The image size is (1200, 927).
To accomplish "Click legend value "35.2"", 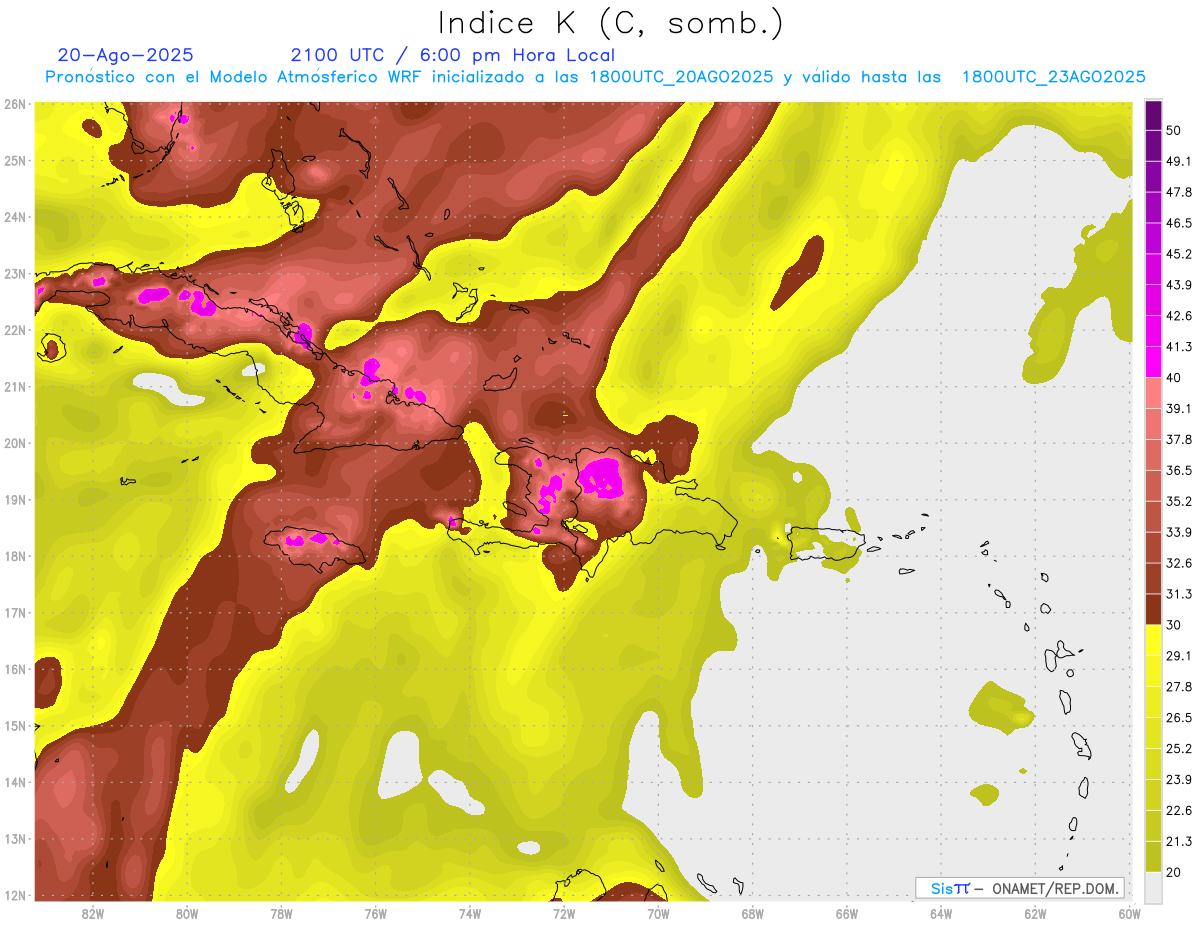I will 1179,502.
